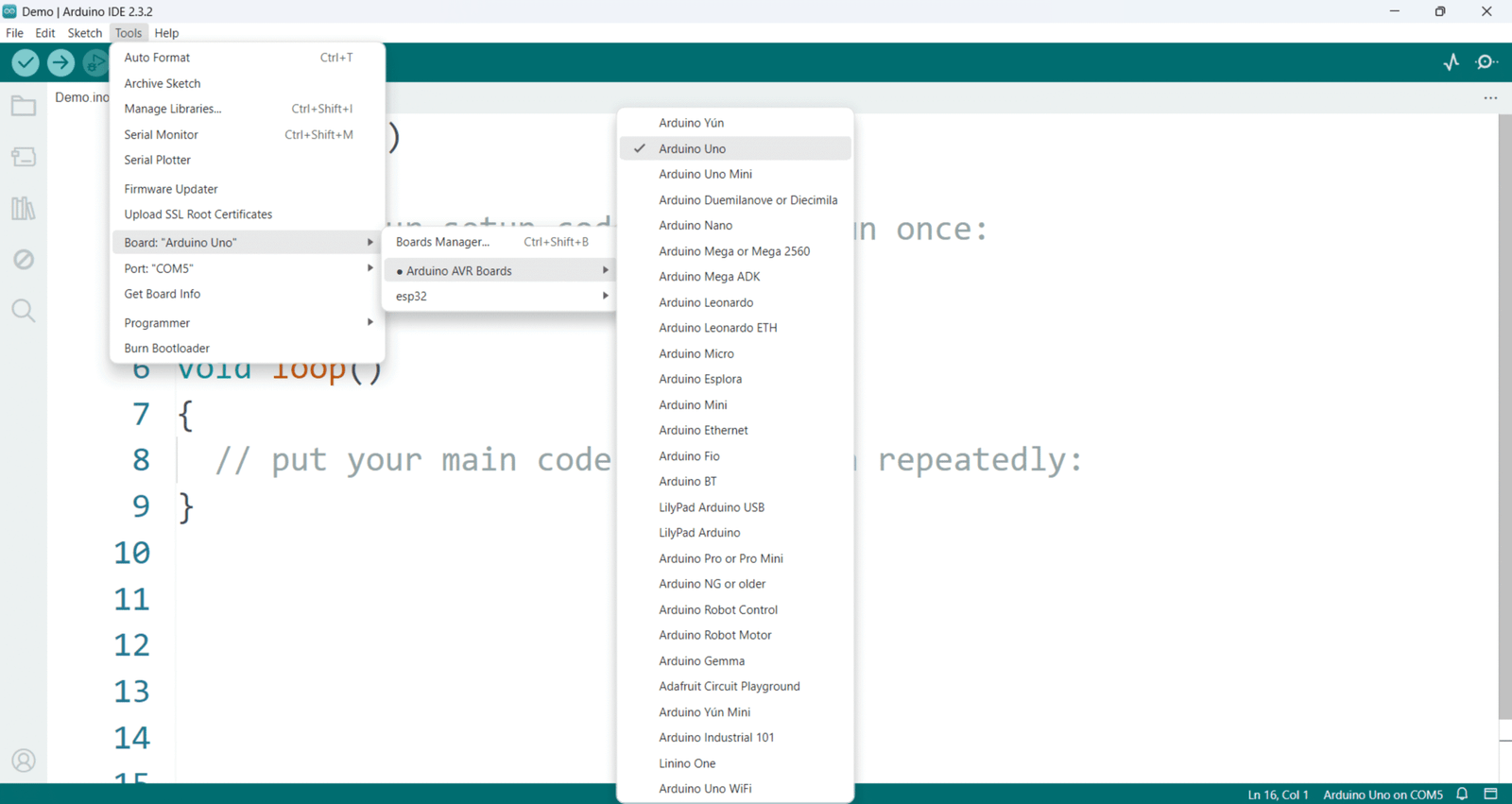Select Arduino Fio board
This screenshot has width=1512, height=804.
[x=735, y=455]
